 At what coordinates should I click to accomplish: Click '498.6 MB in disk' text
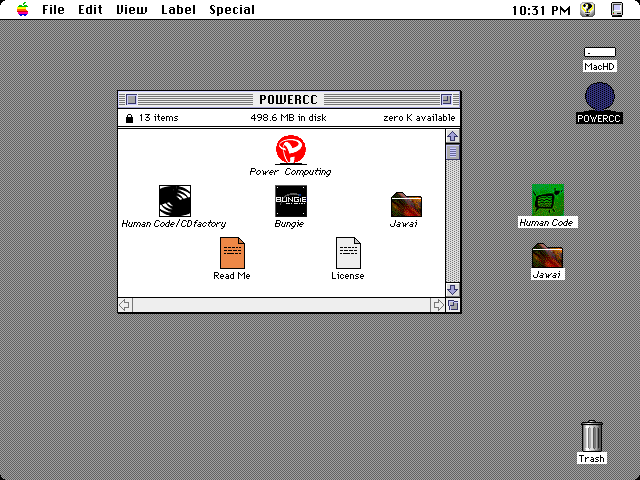288,118
